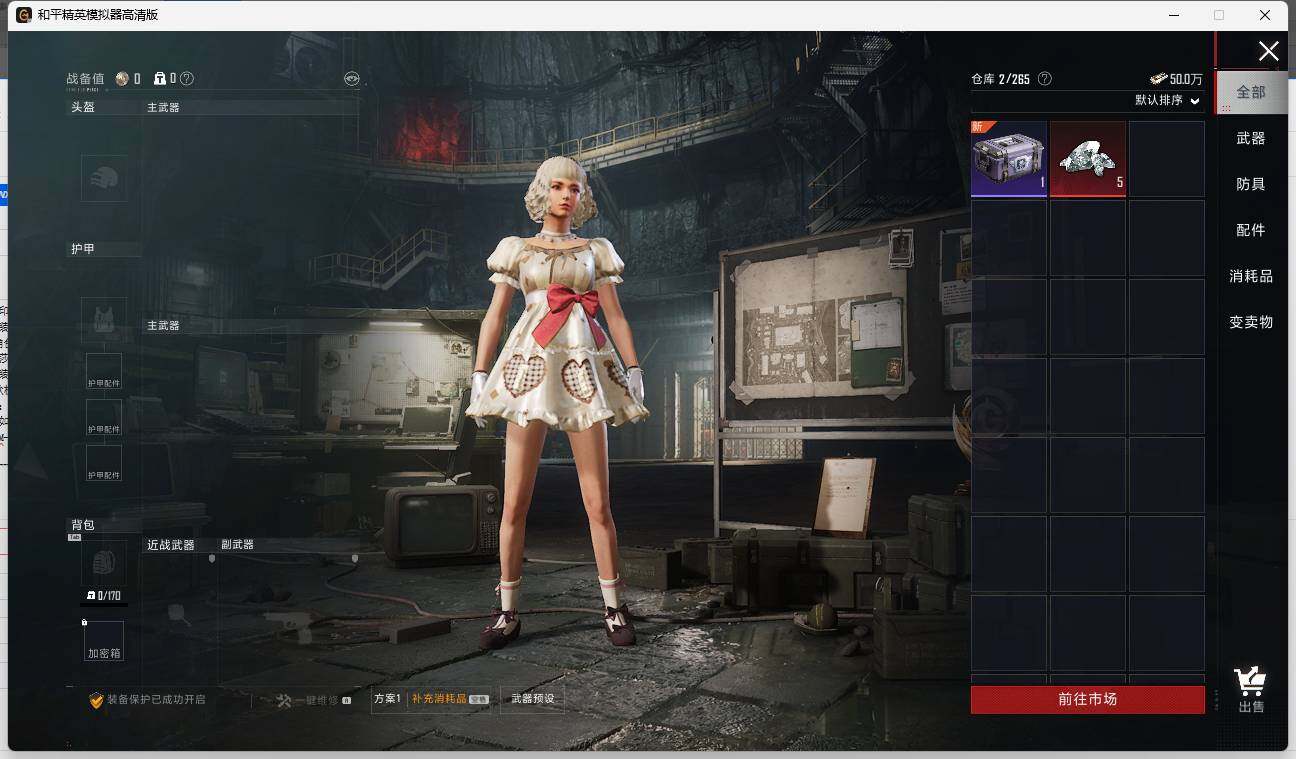1296x759 pixels.
Task: Switch to the 防具 category tab
Action: (x=1251, y=184)
